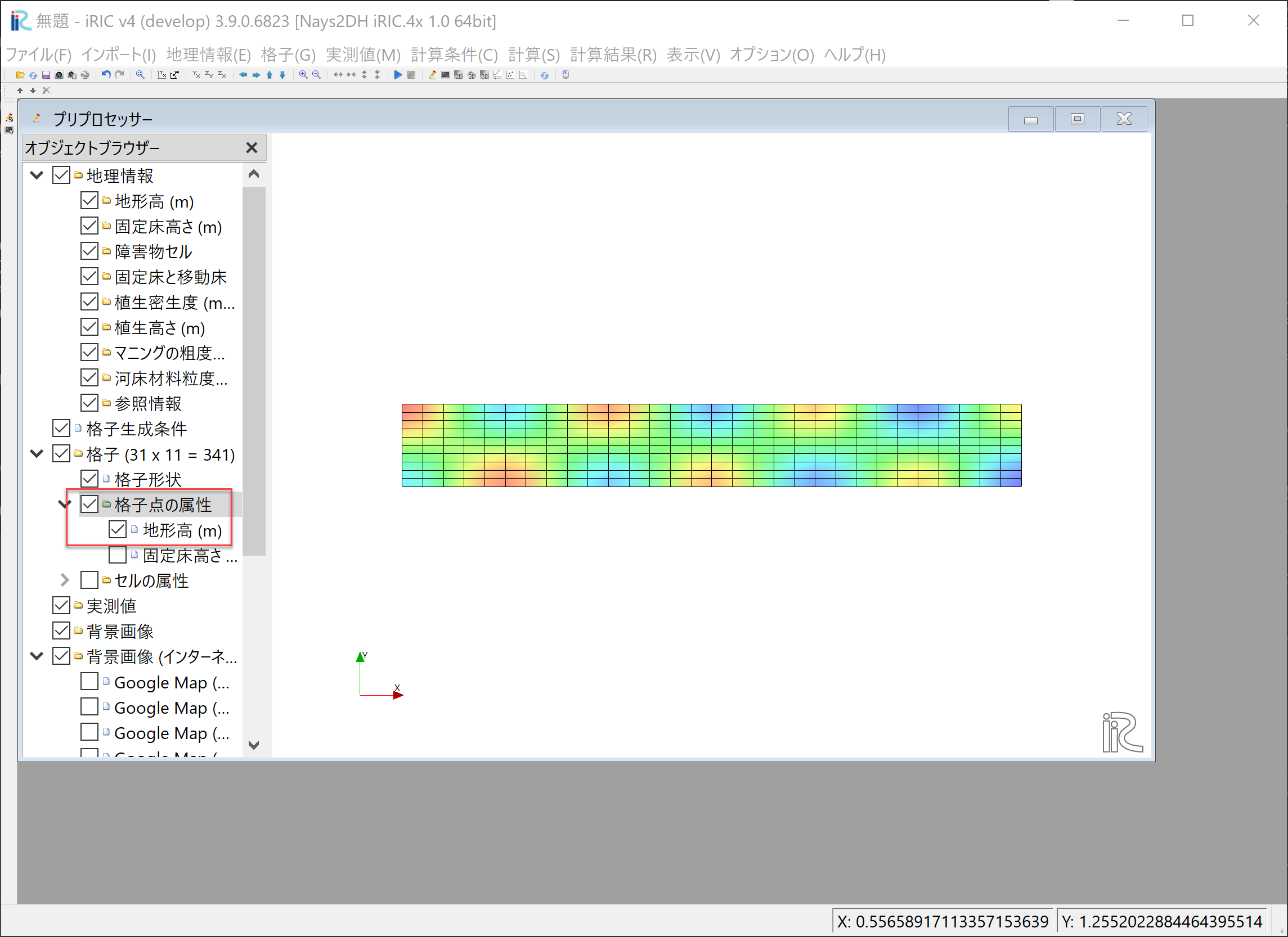Click the move down arrow icon
The width and height of the screenshot is (1288, 937).
282,75
